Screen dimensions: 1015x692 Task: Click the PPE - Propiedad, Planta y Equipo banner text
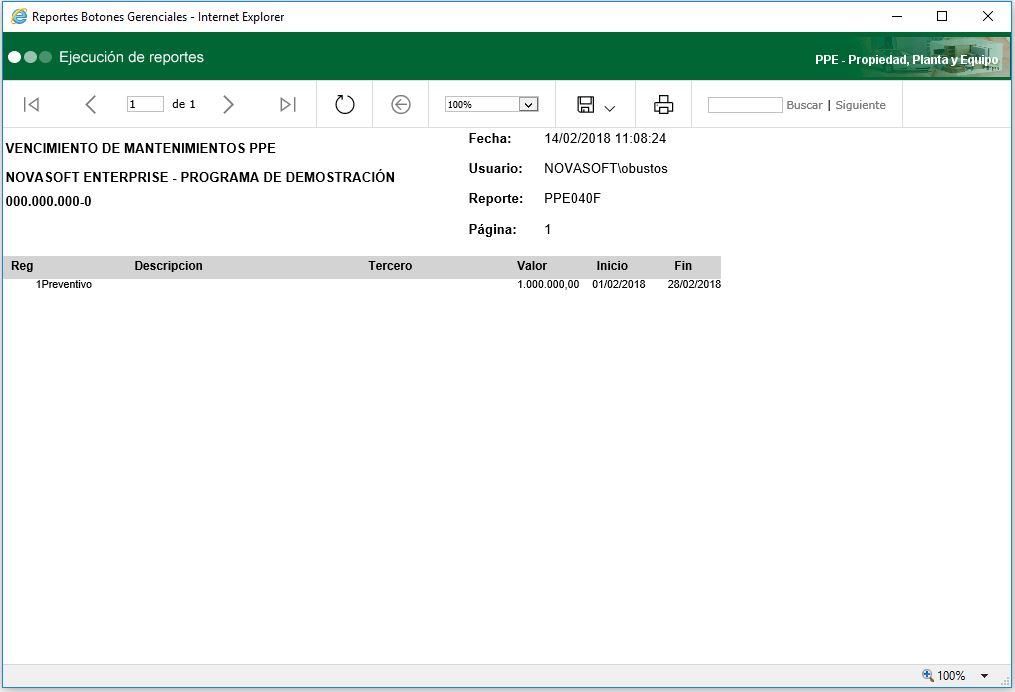pyautogui.click(x=906, y=60)
